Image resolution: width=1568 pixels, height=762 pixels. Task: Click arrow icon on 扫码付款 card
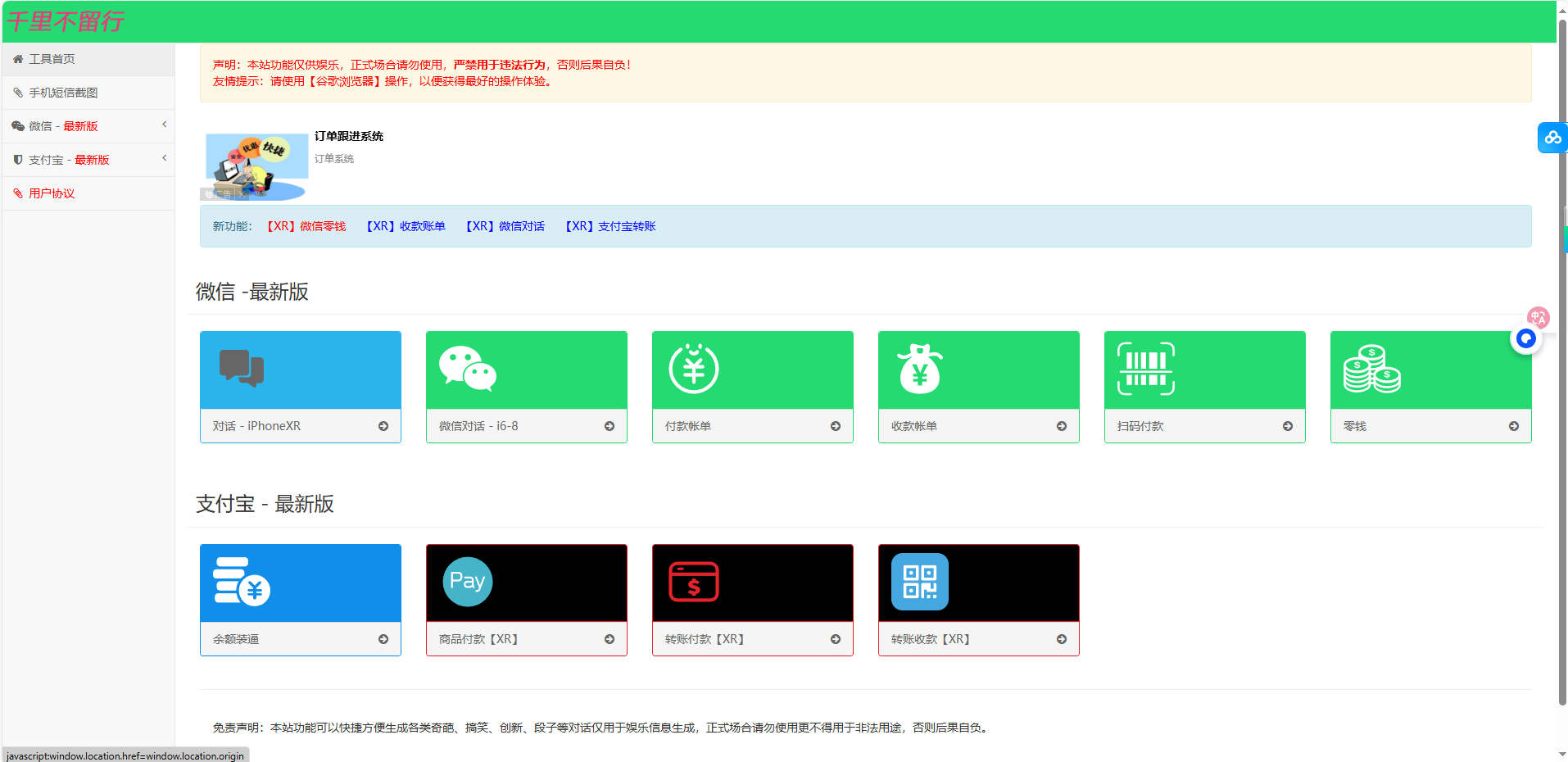pyautogui.click(x=1288, y=426)
